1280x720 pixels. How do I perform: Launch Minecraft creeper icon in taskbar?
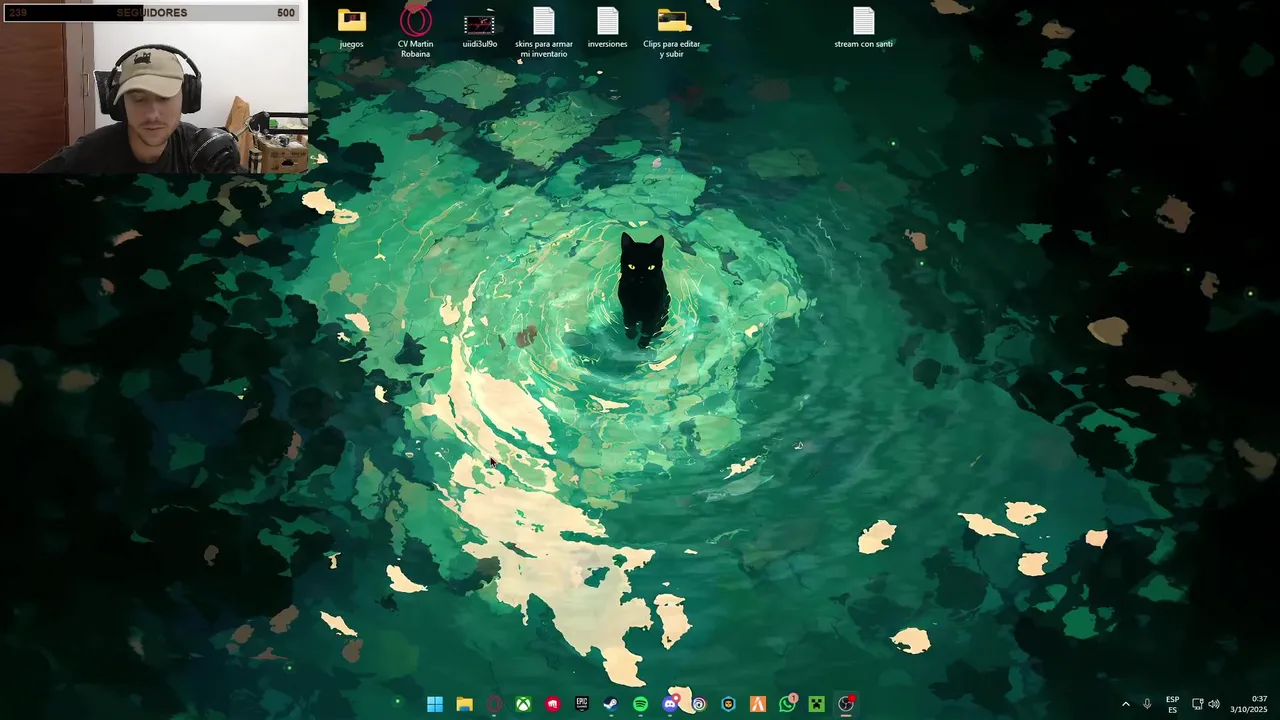(x=817, y=704)
